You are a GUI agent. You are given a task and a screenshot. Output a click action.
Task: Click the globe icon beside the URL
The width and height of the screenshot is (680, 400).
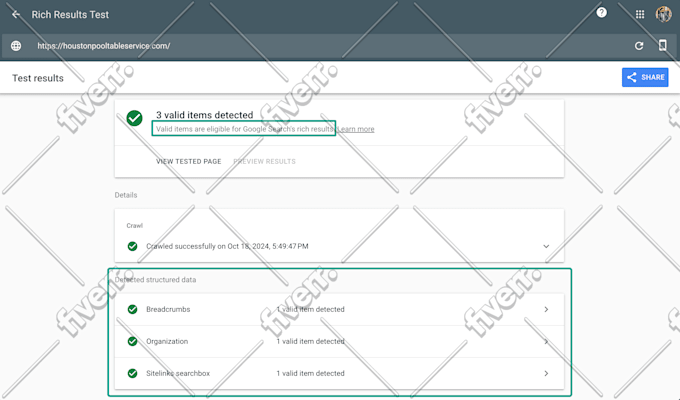tap(16, 46)
